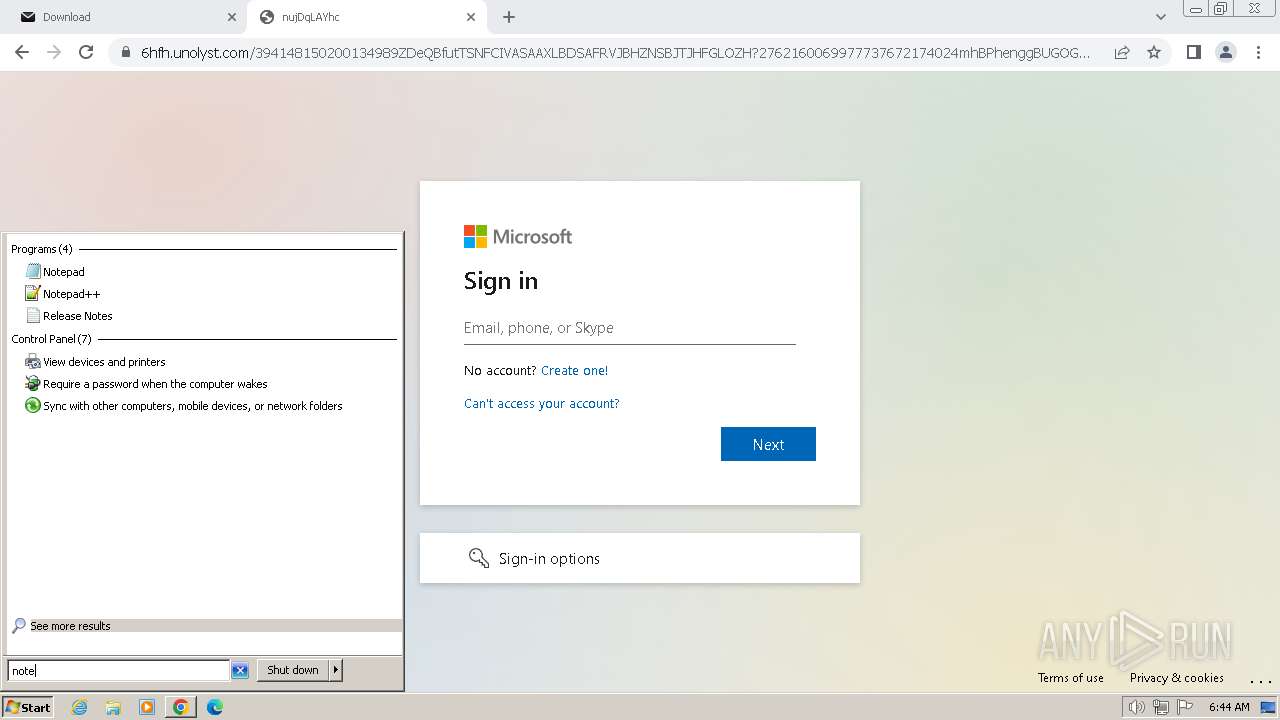
Task: Toggle the browser side panel
Action: [x=1193, y=52]
